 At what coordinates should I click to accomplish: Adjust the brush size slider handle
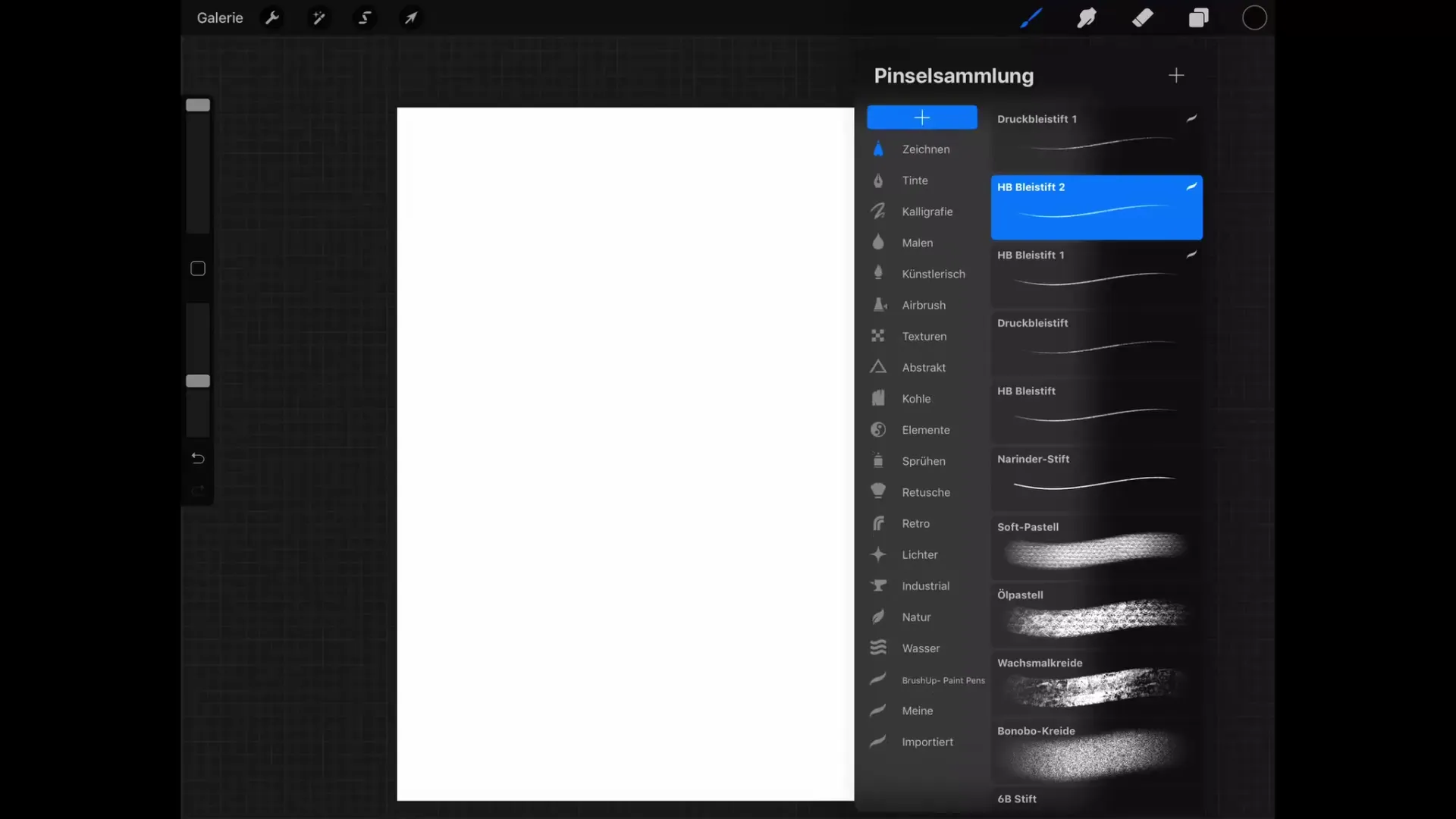click(x=198, y=105)
